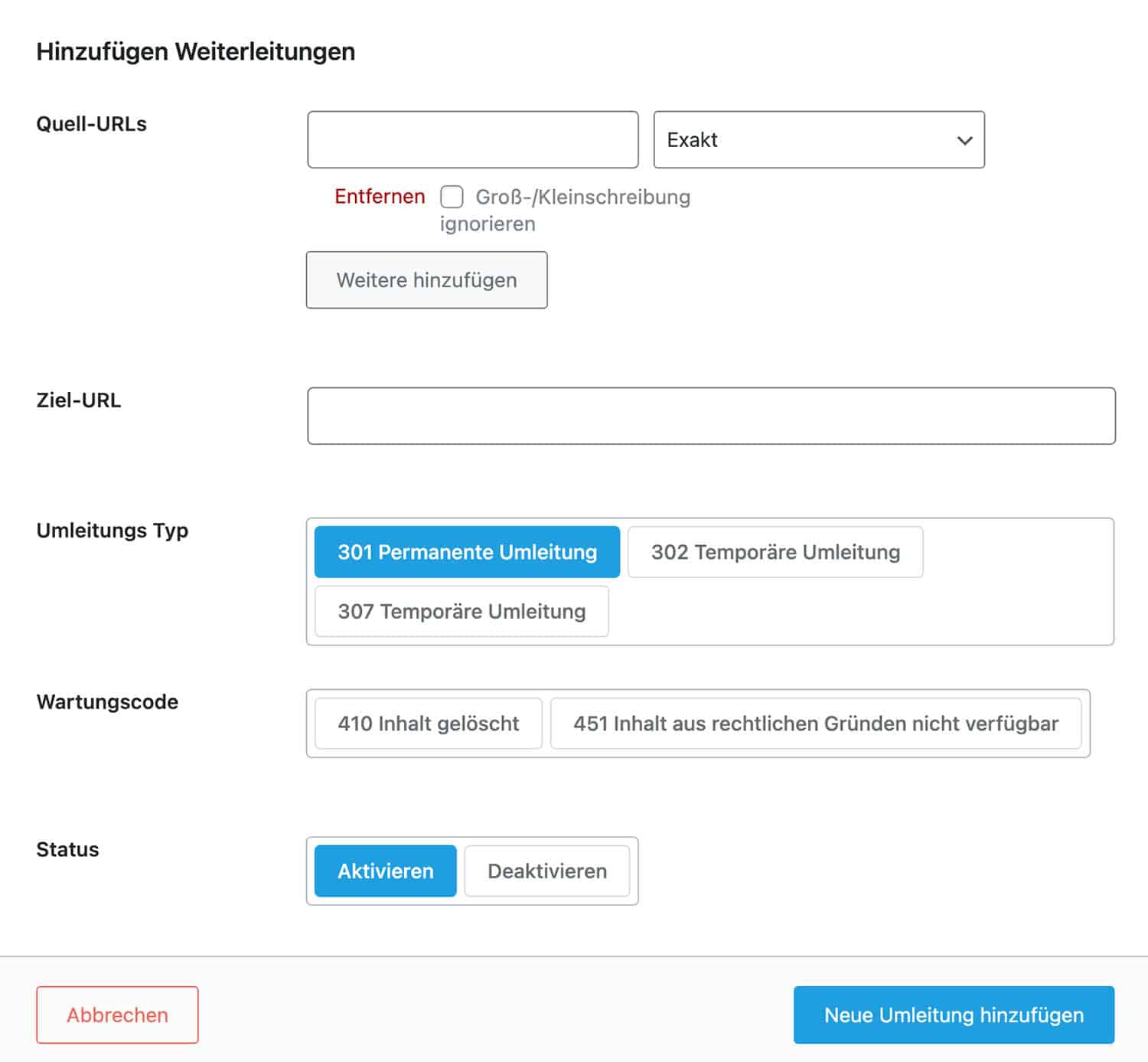The height and width of the screenshot is (1062, 1148).
Task: Click the Umleitungs Typ label
Action: click(113, 531)
